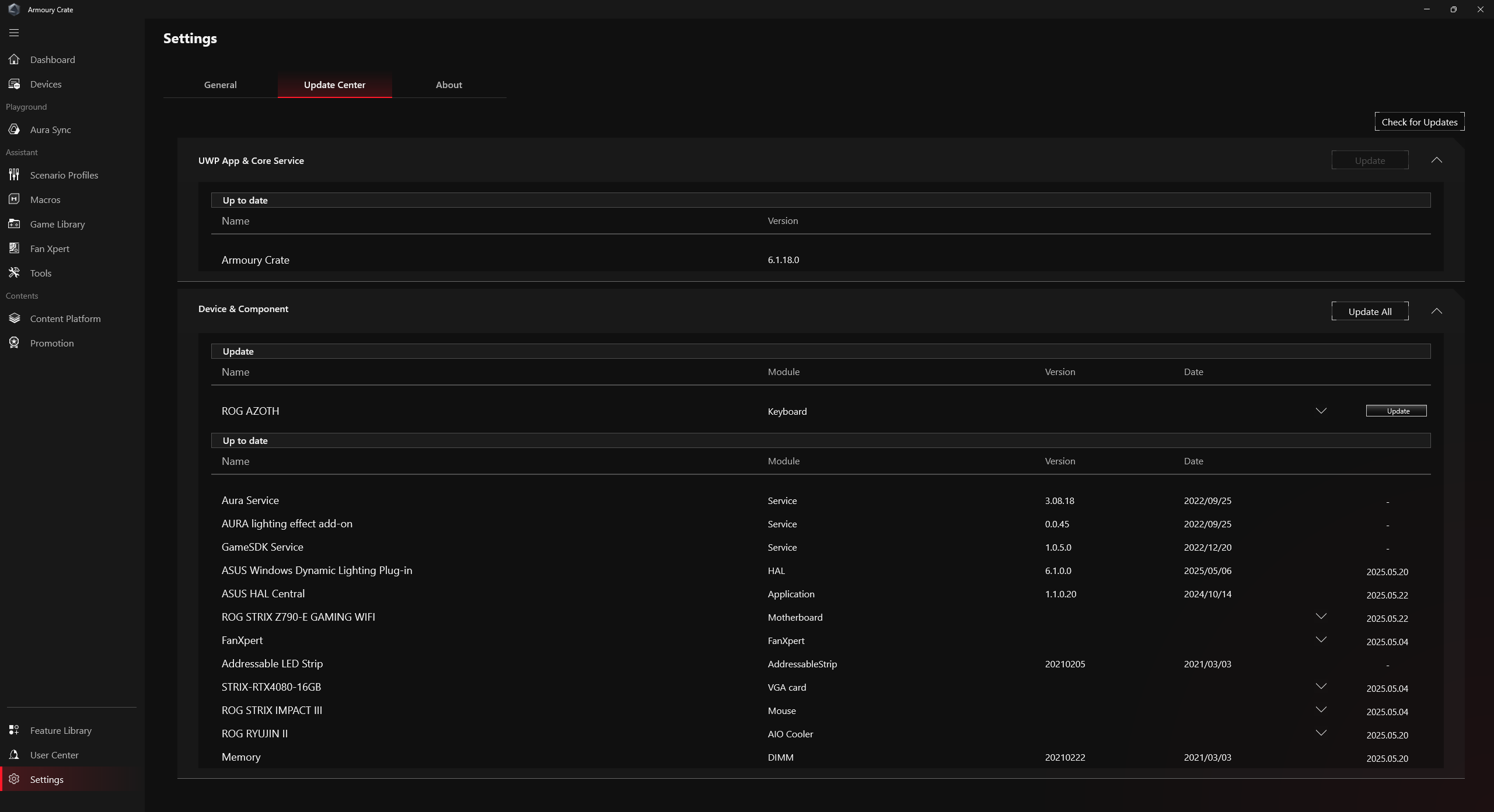
Task: Open User Center
Action: click(x=72, y=755)
